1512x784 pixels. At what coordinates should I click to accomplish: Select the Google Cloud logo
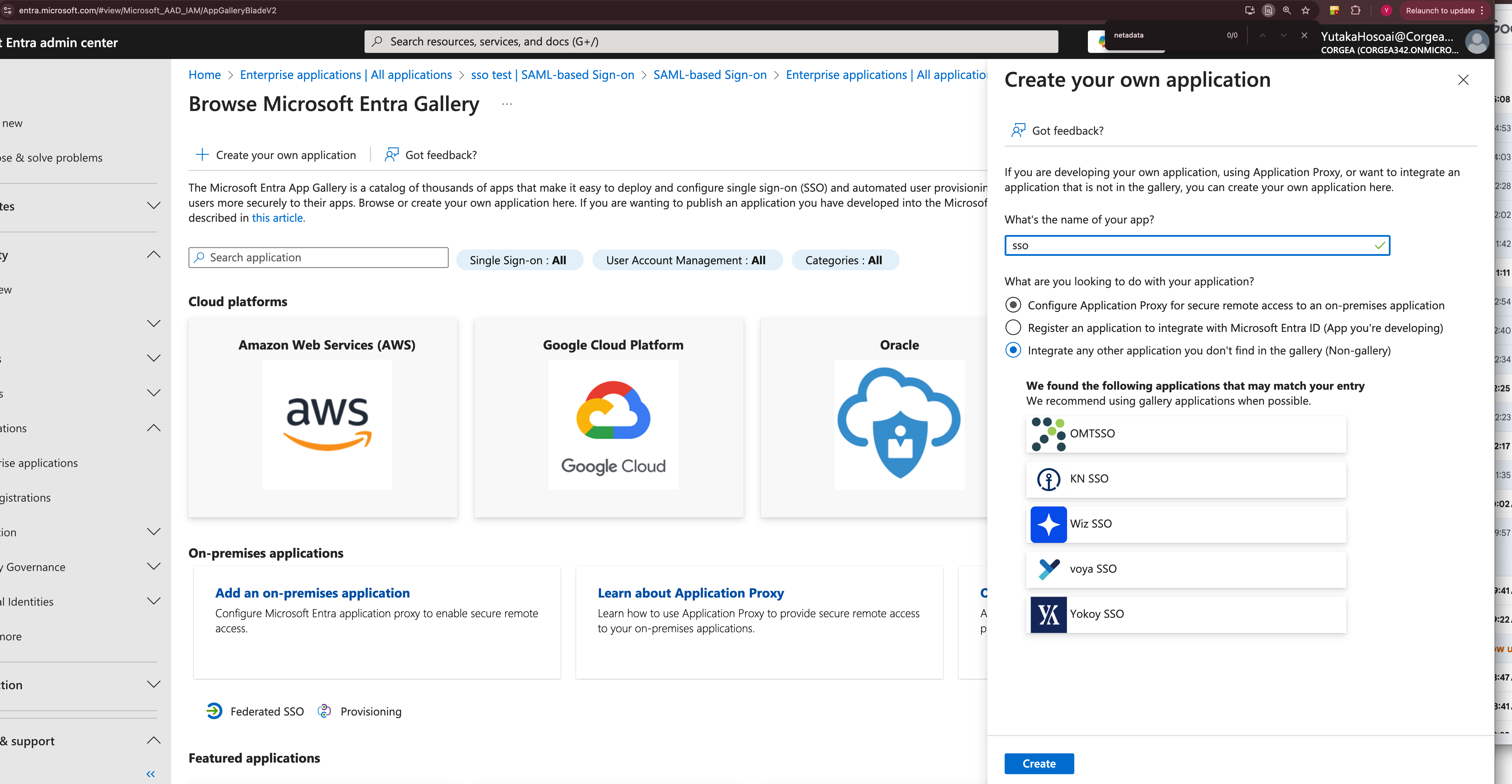(613, 424)
